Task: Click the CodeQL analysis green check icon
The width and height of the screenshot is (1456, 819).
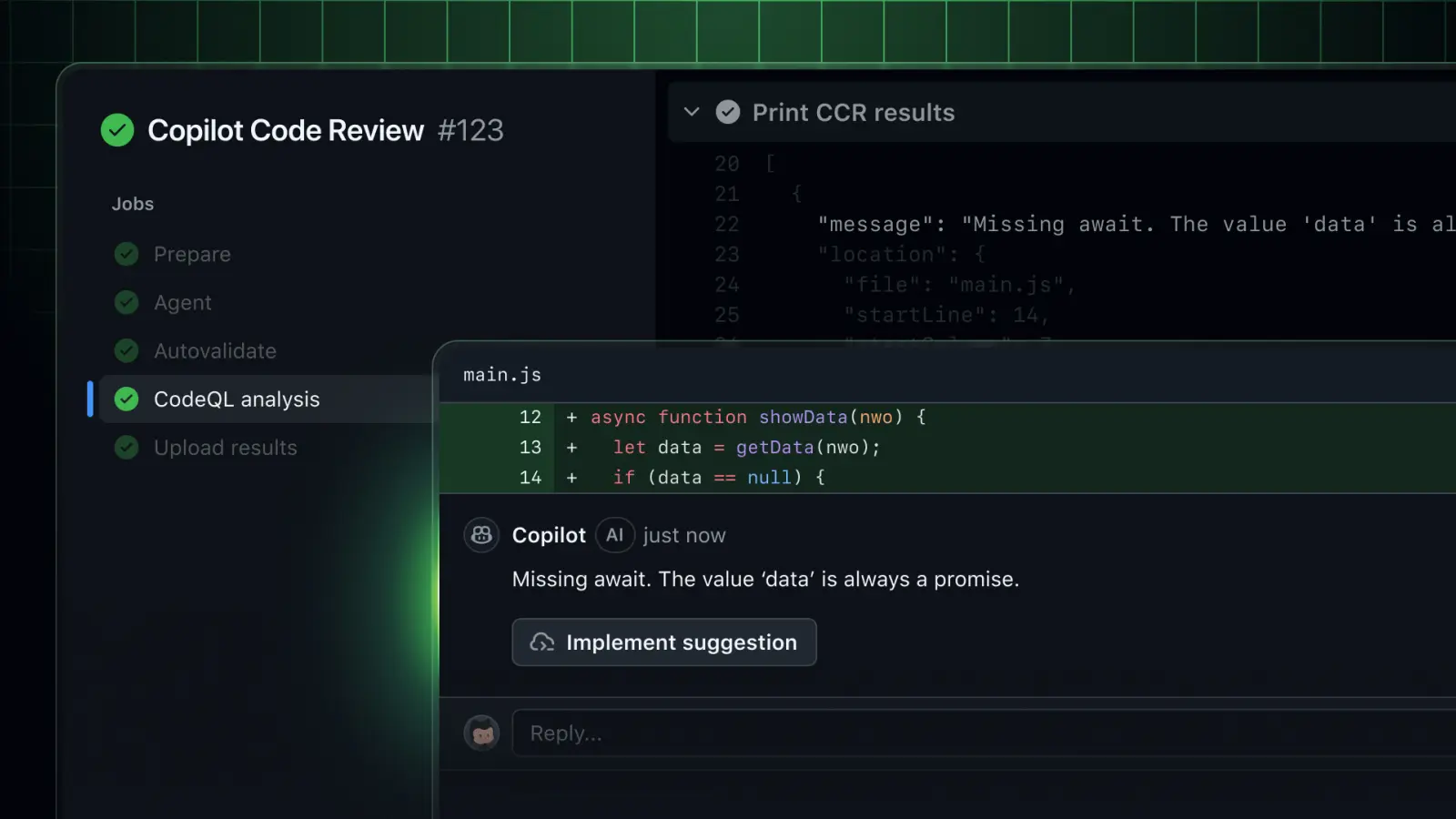Action: point(126,399)
